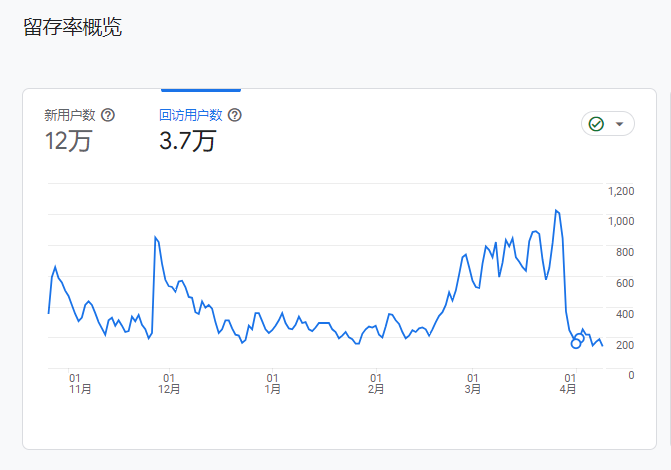Click help icon beside 回访用户数
Screen dimensions: 671x470
coord(235,115)
